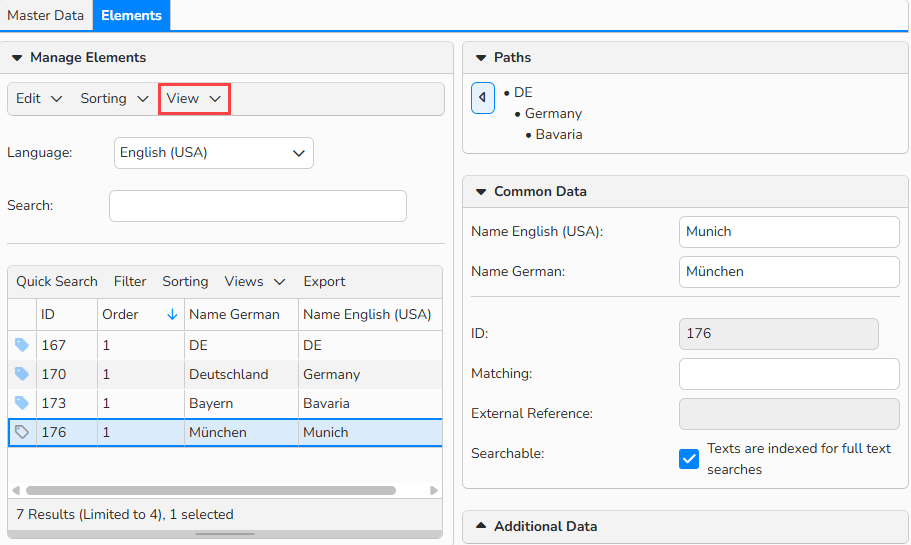Select the Elements tab
The height and width of the screenshot is (545, 911).
click(131, 15)
